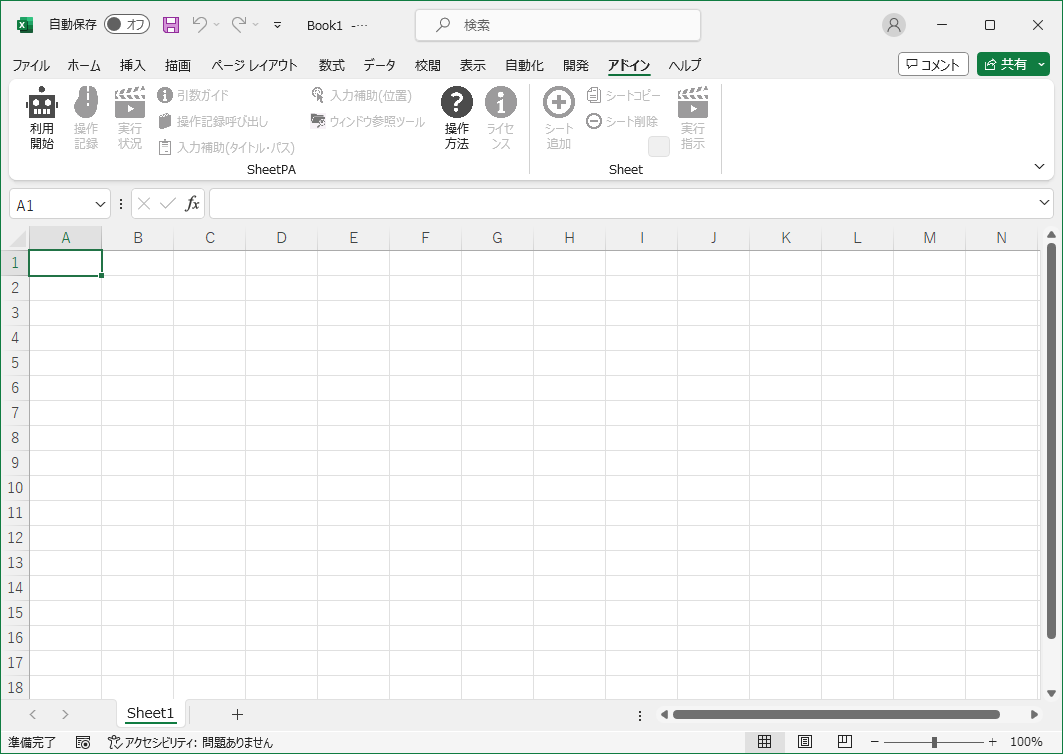Toggle the 自動保存 switch
The width and height of the screenshot is (1063, 754).
click(126, 25)
